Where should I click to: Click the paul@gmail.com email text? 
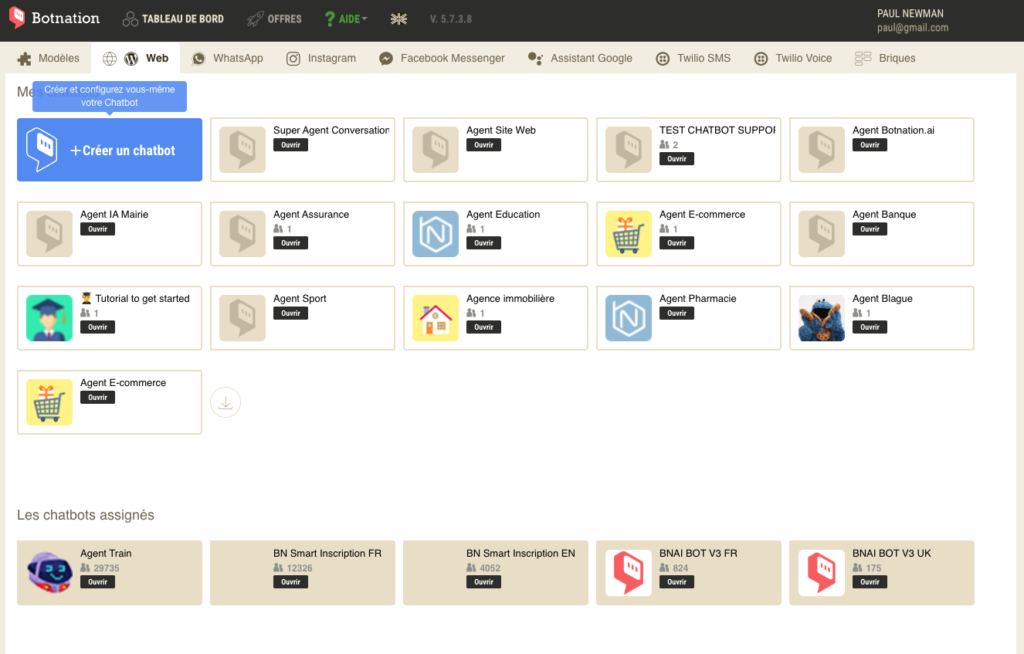(x=912, y=27)
